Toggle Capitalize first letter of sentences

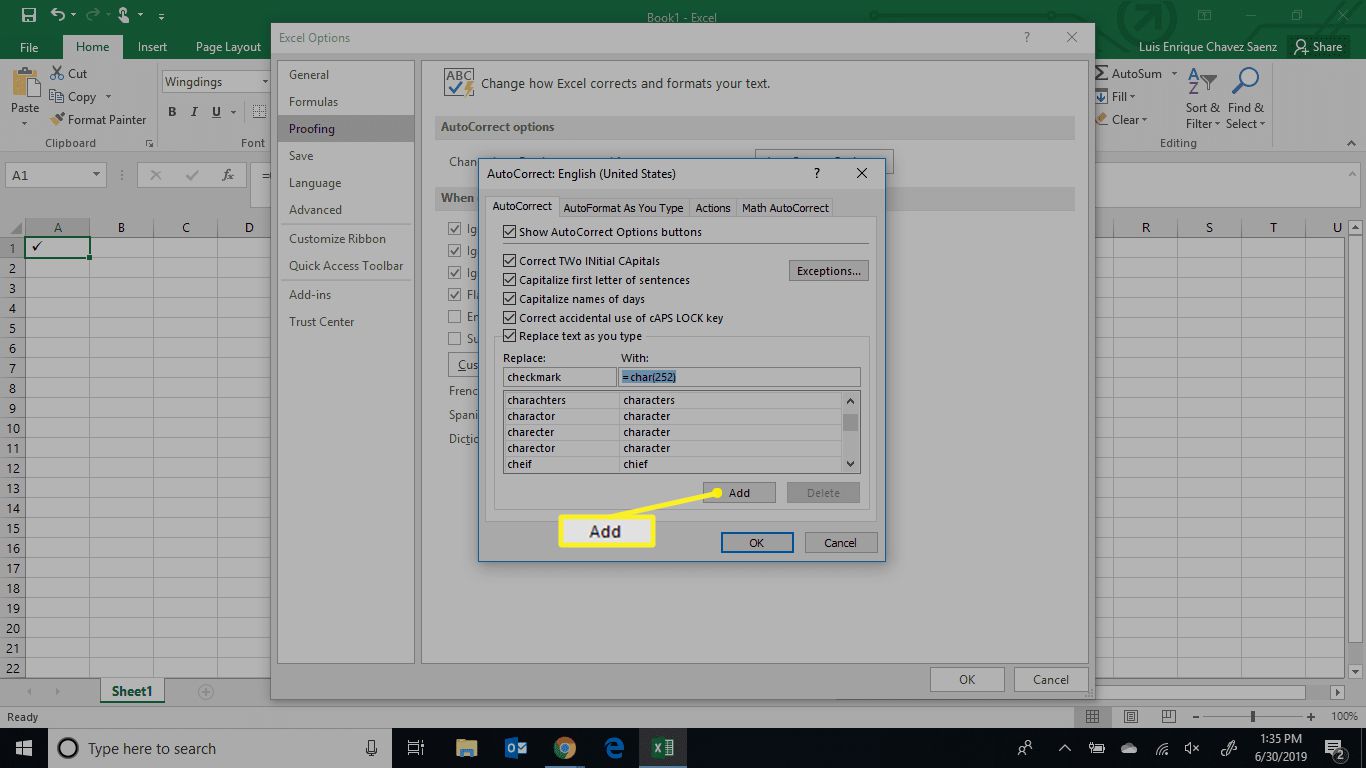click(510, 280)
